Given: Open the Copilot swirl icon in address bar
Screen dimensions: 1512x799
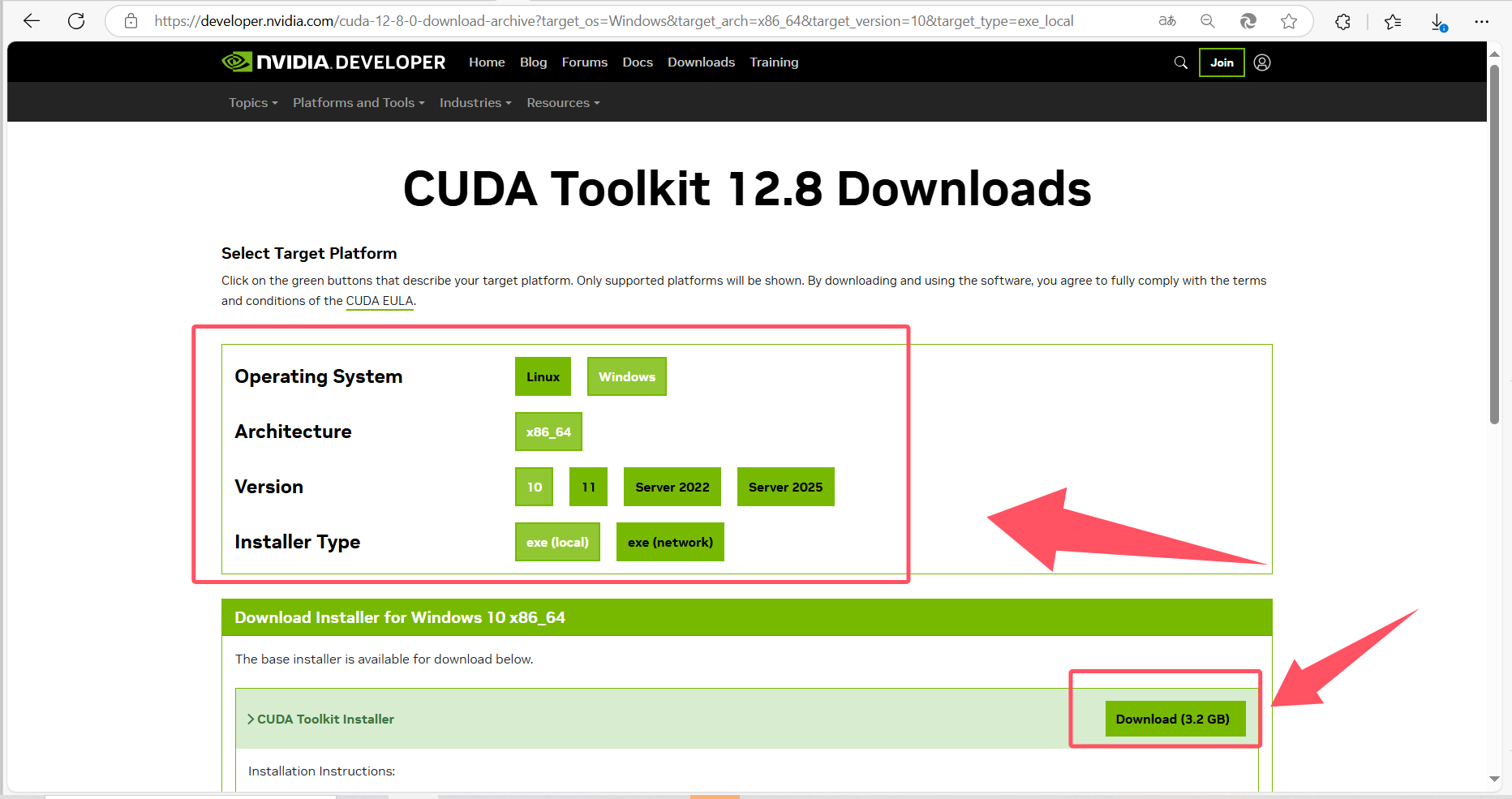Looking at the screenshot, I should pyautogui.click(x=1248, y=21).
